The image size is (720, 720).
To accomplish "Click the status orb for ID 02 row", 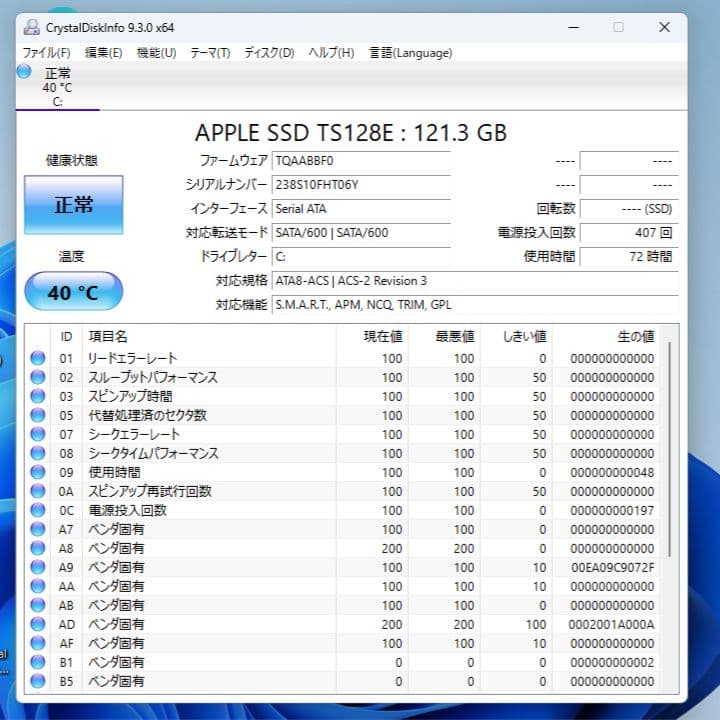I will pos(38,377).
